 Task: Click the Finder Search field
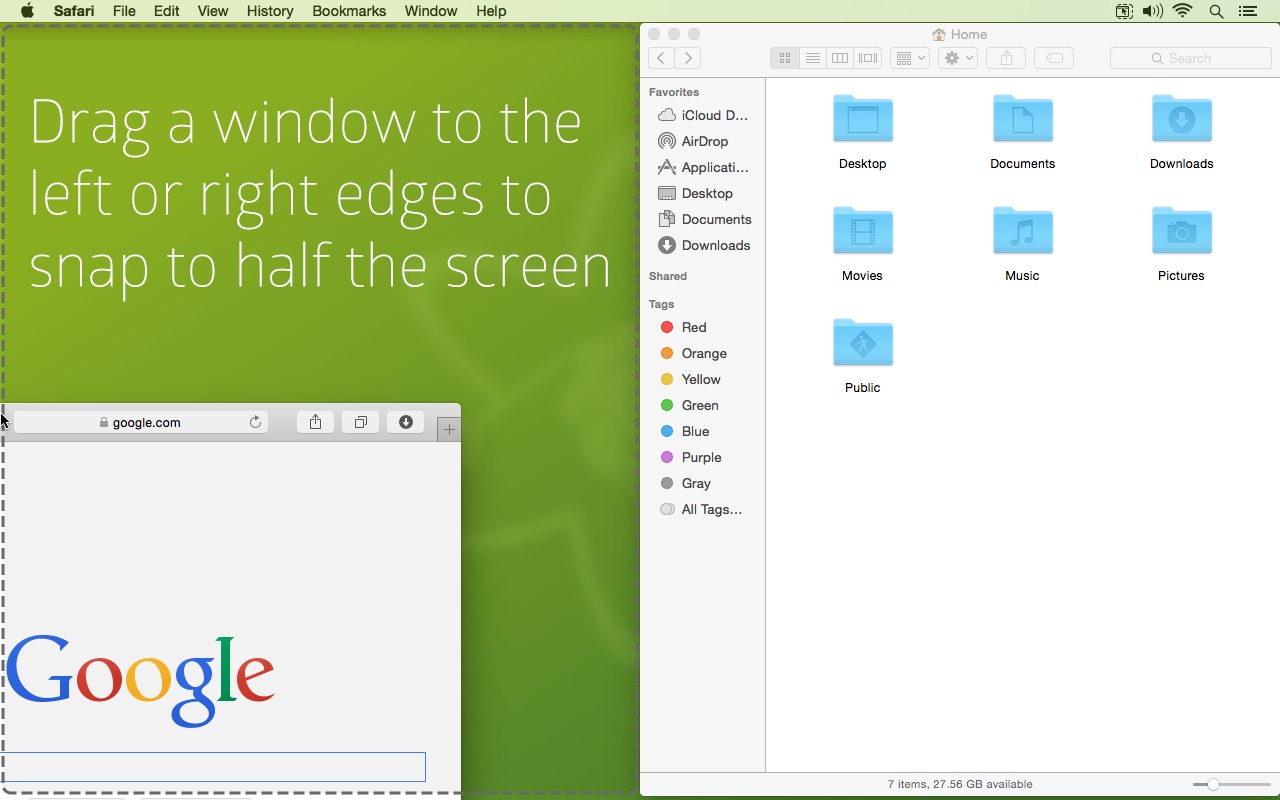[1190, 58]
